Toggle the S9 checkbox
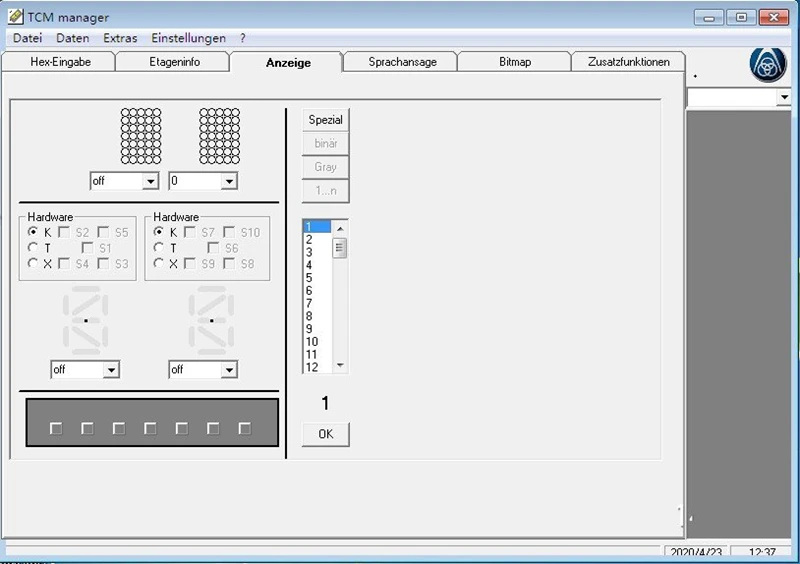Screen dimensions: 800x564 click(x=190, y=263)
